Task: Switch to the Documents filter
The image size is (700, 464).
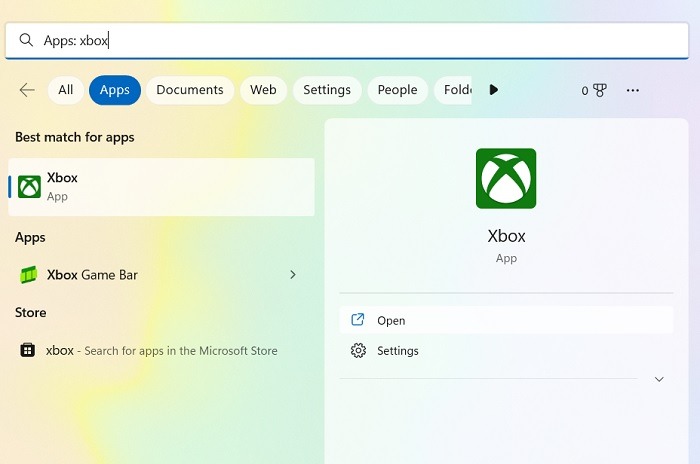Action: [190, 90]
